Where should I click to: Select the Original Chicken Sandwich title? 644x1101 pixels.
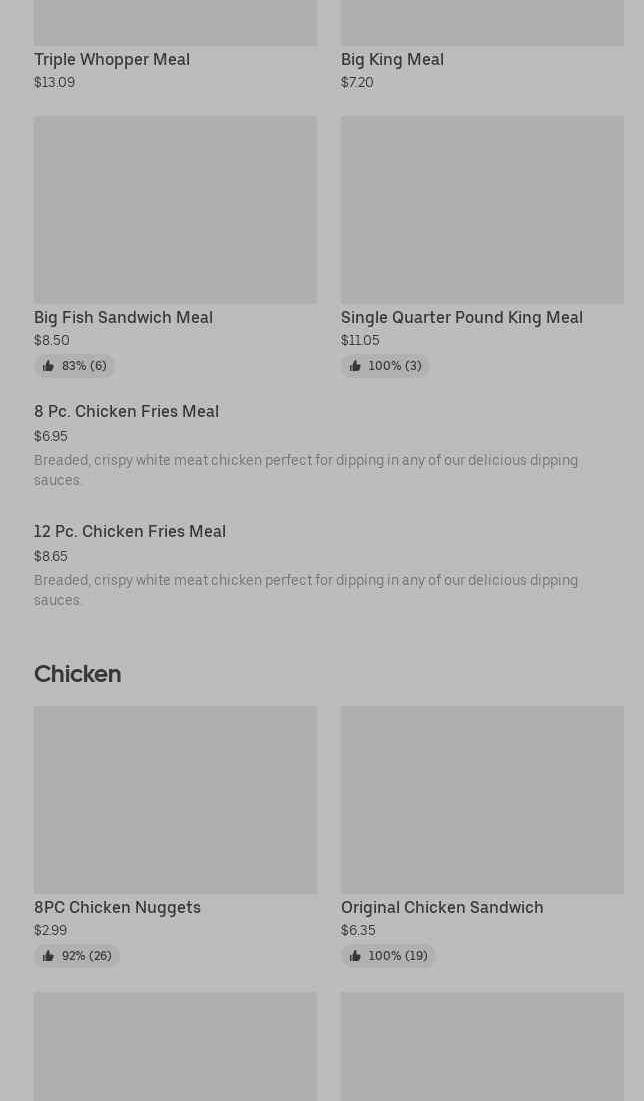pyautogui.click(x=442, y=907)
